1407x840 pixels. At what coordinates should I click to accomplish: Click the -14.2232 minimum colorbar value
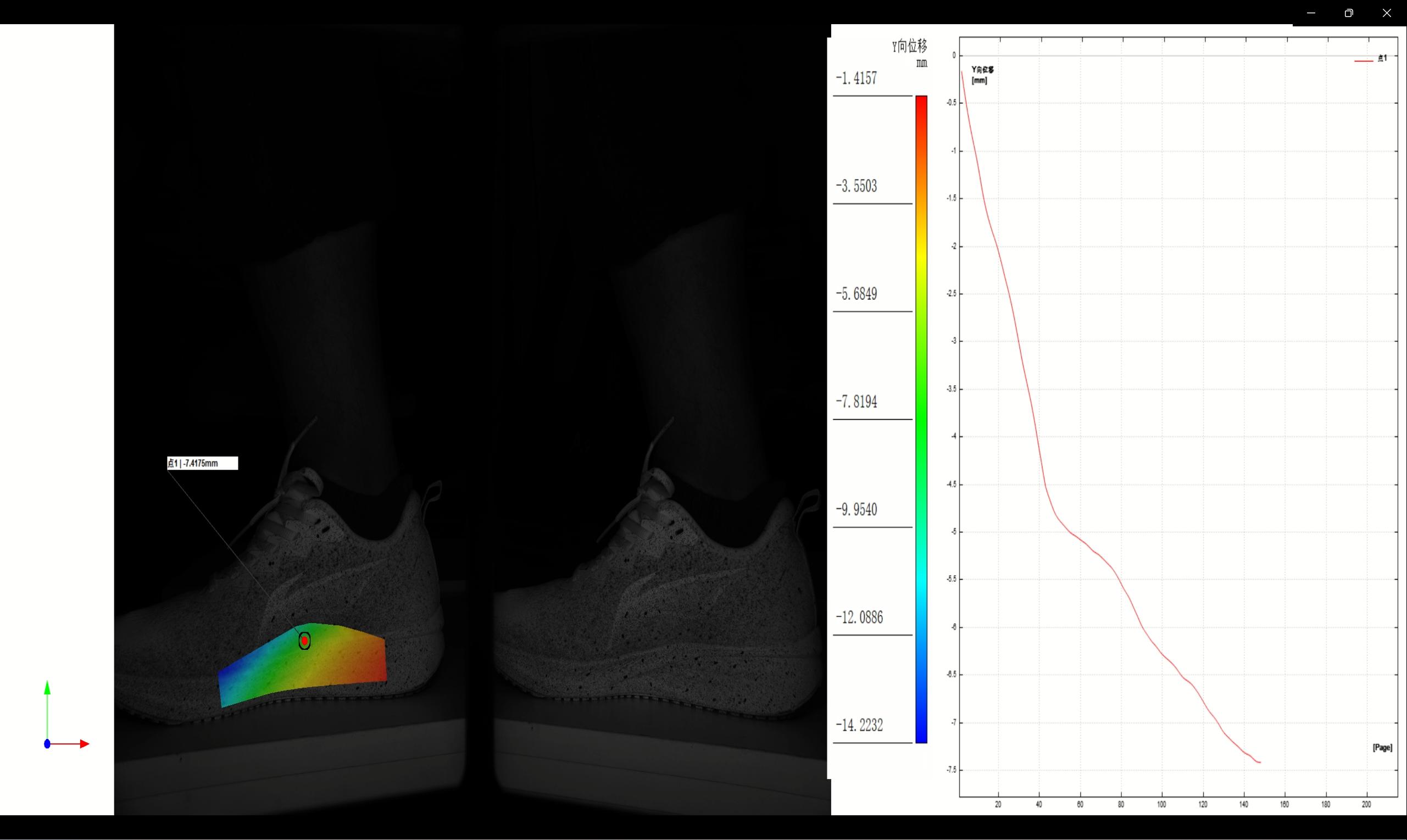click(859, 725)
